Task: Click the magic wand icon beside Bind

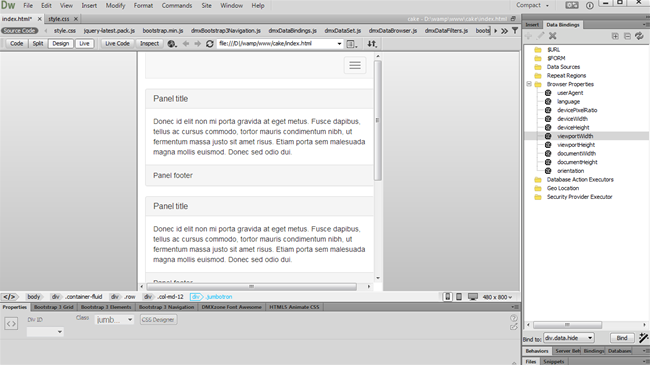Action: click(x=643, y=338)
